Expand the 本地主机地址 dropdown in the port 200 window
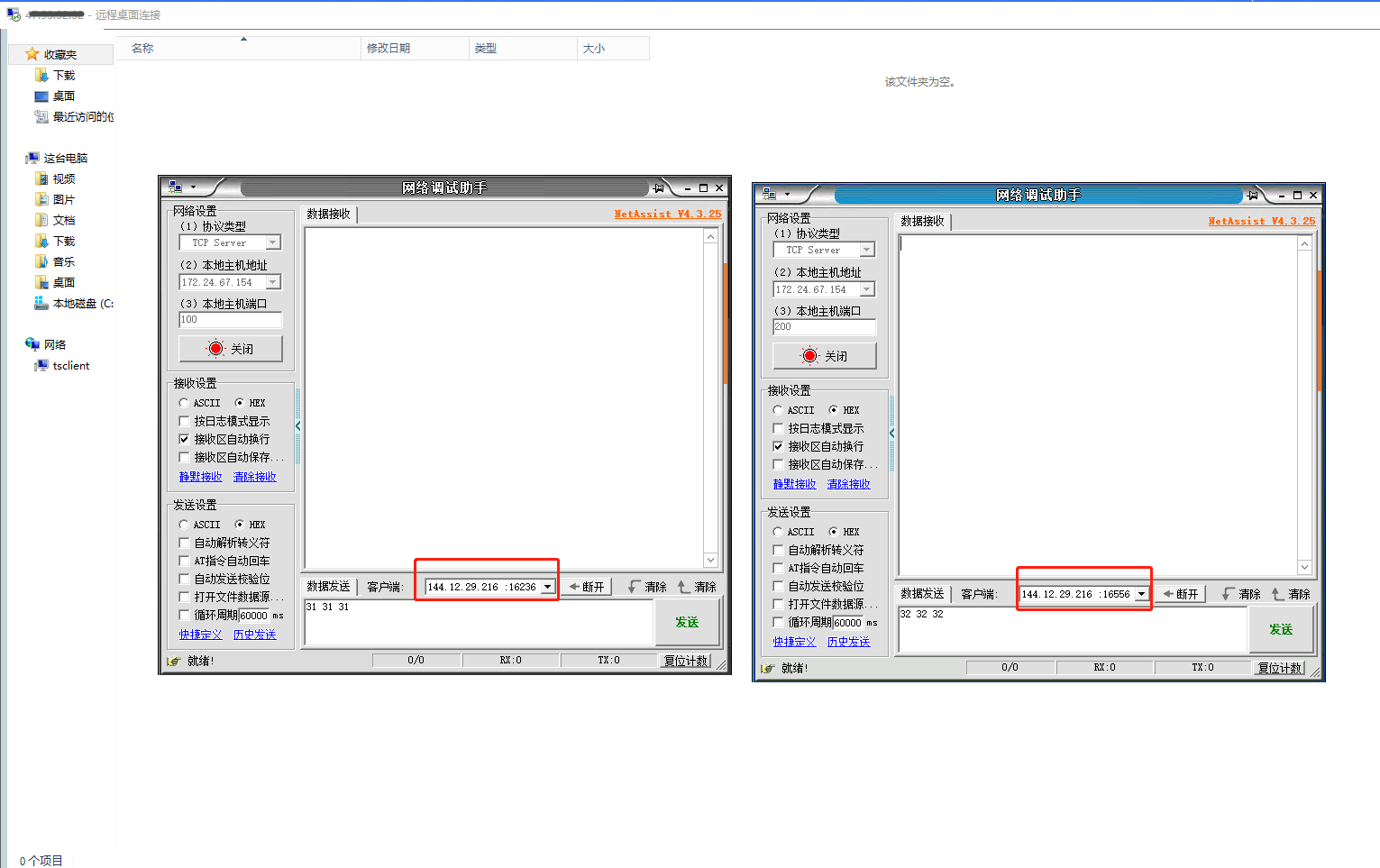Viewport: 1380px width, 868px height. 867,289
